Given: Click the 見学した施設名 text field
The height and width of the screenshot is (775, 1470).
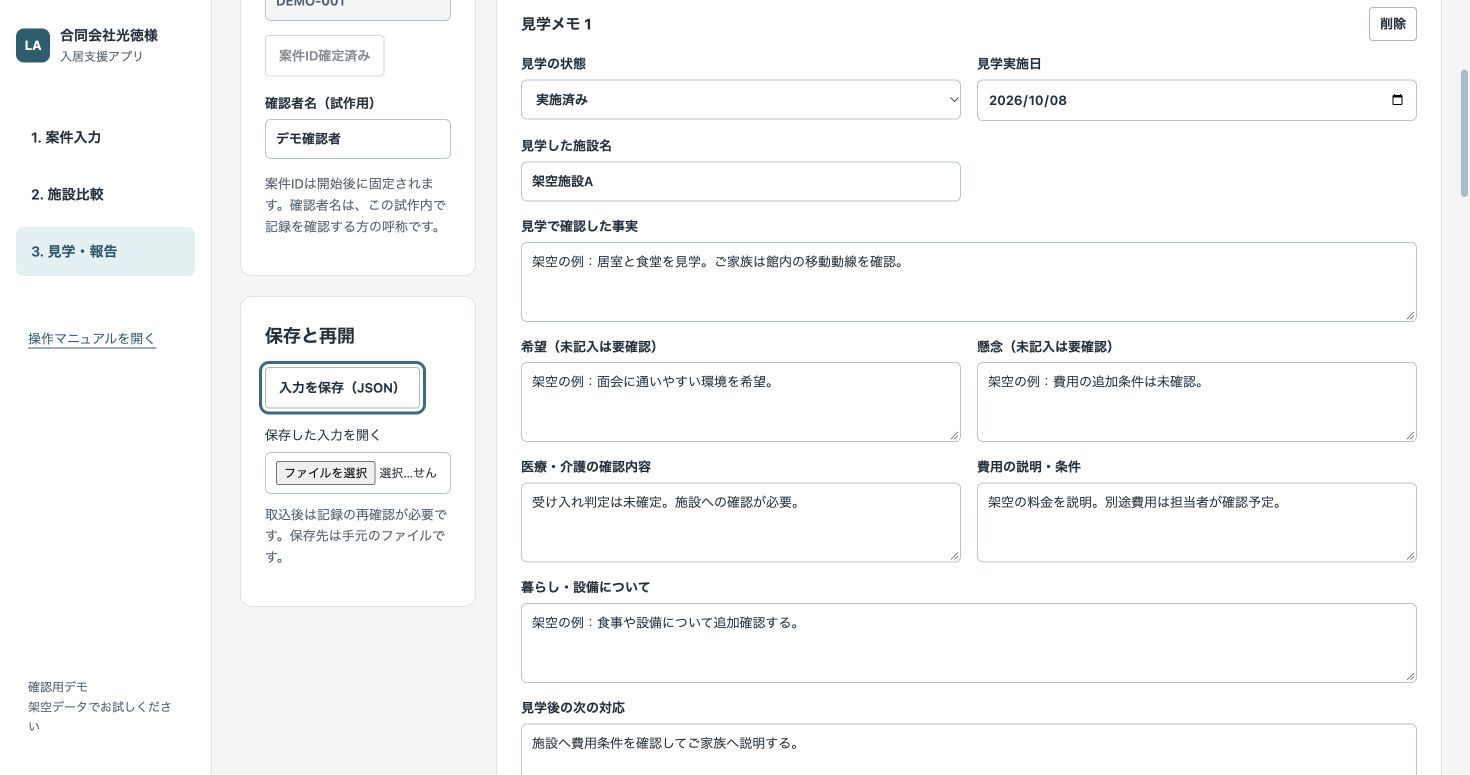Looking at the screenshot, I should pyautogui.click(x=741, y=181).
